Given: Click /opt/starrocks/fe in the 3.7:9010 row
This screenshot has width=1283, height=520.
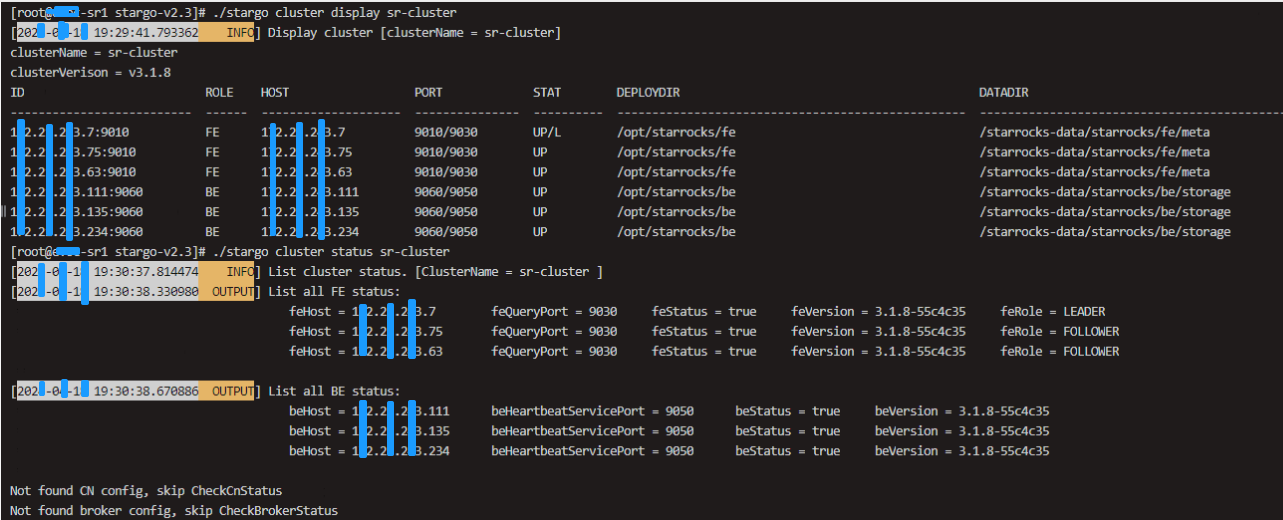Looking at the screenshot, I should coord(676,132).
